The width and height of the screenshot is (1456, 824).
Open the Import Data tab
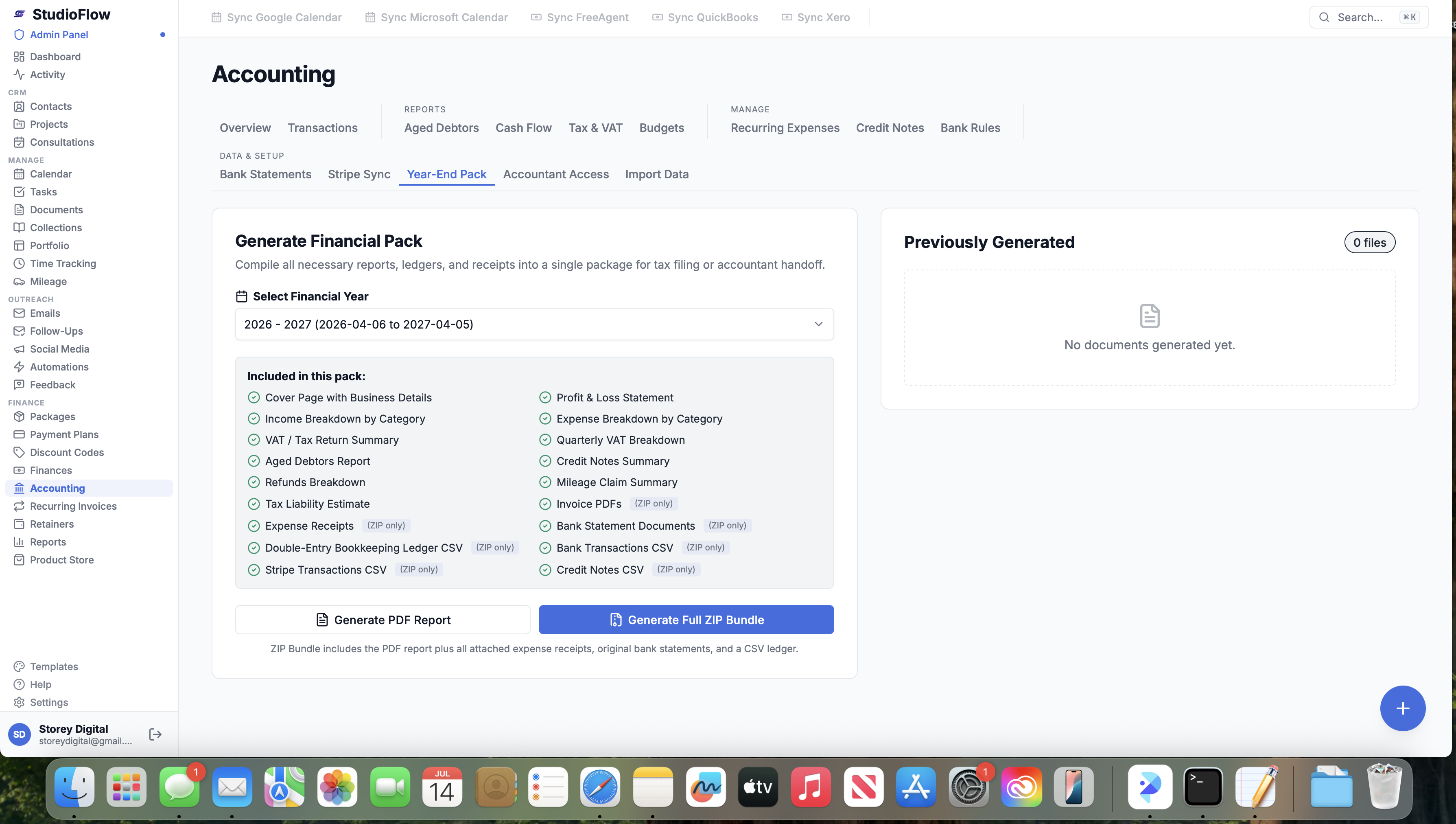tap(657, 174)
